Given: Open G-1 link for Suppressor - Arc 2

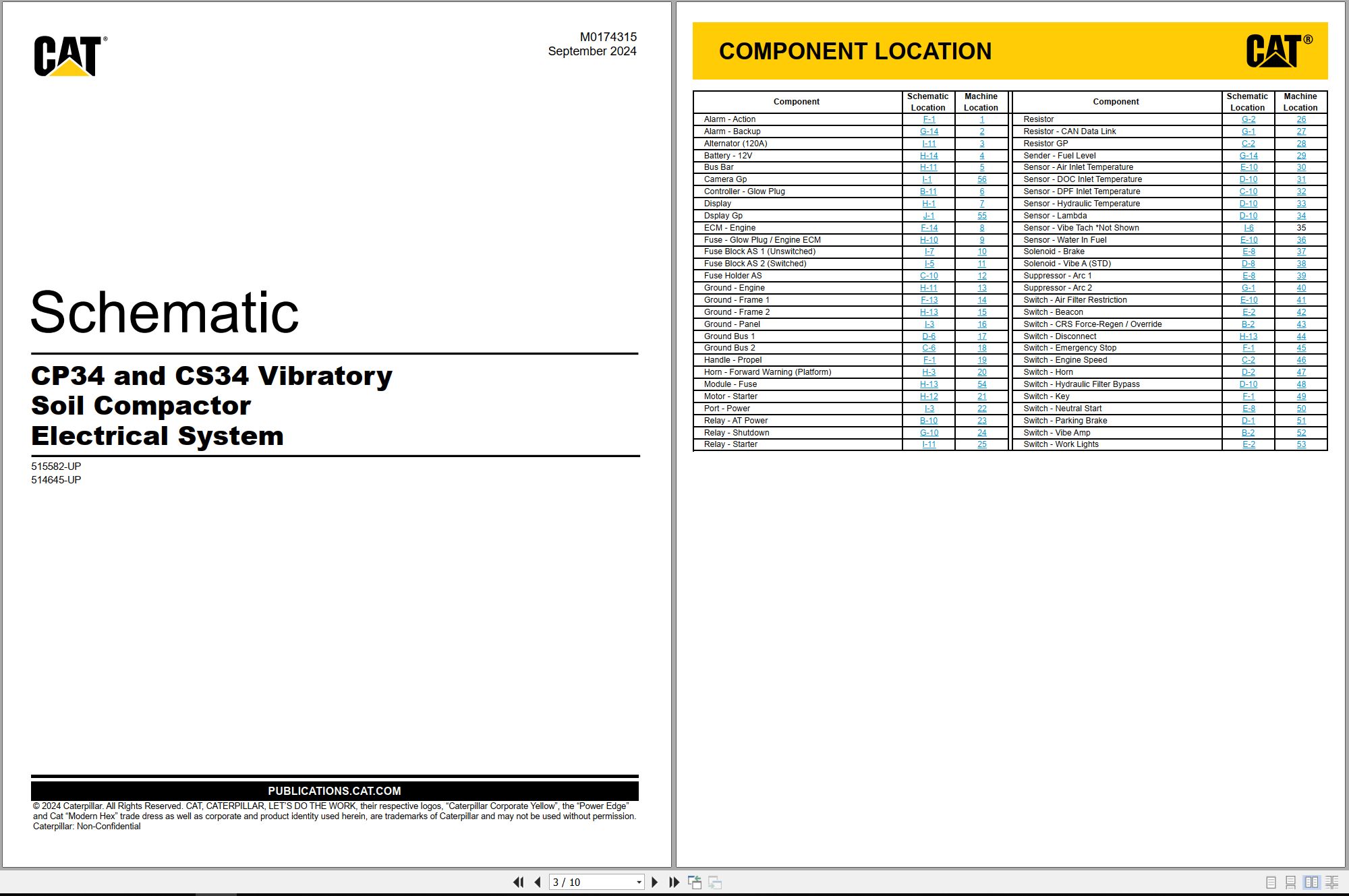Looking at the screenshot, I should [x=1248, y=288].
